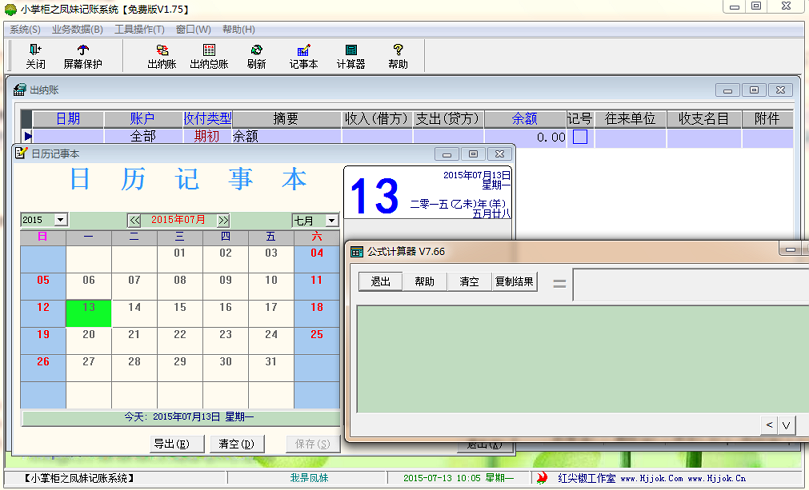Select calendar day 04 Saturday
Screen dimensions: 809x490
click(x=317, y=259)
